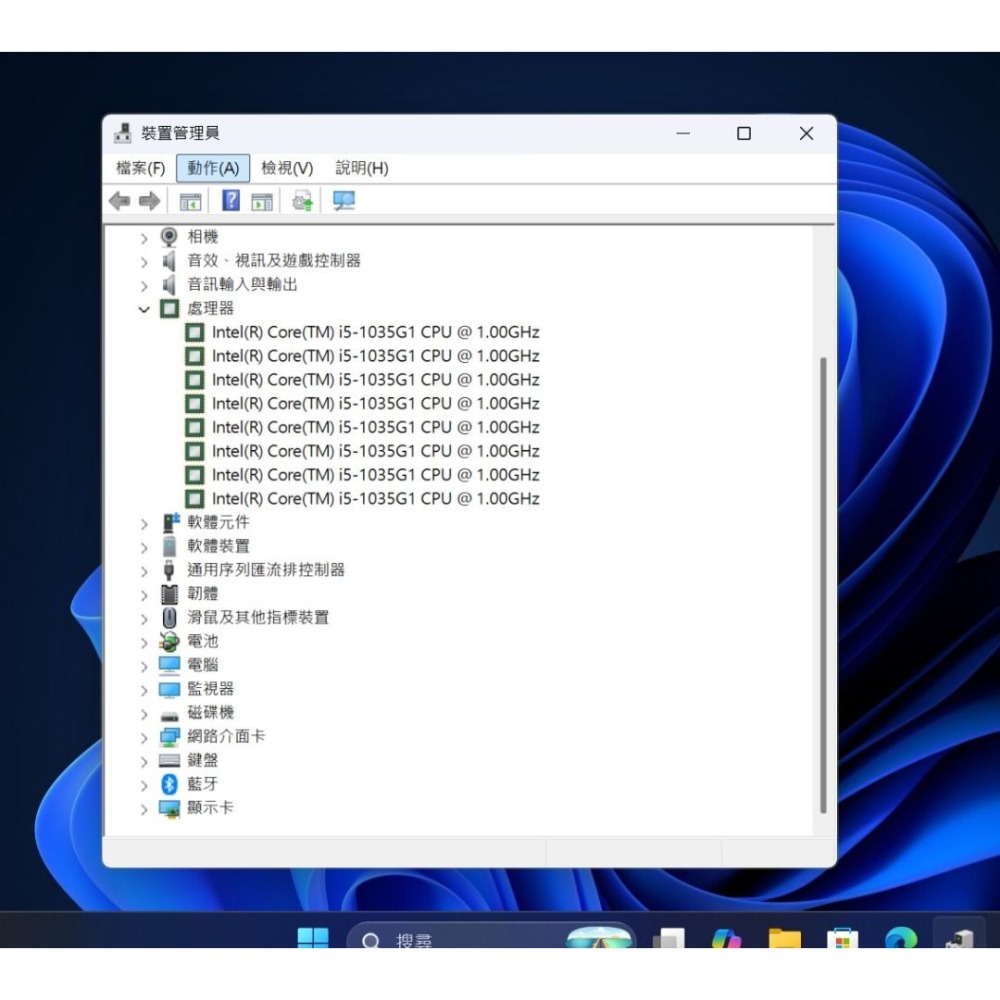Screen dimensions: 1000x1000
Task: Click the taskbar 搜尋 search box
Action: pos(491,936)
